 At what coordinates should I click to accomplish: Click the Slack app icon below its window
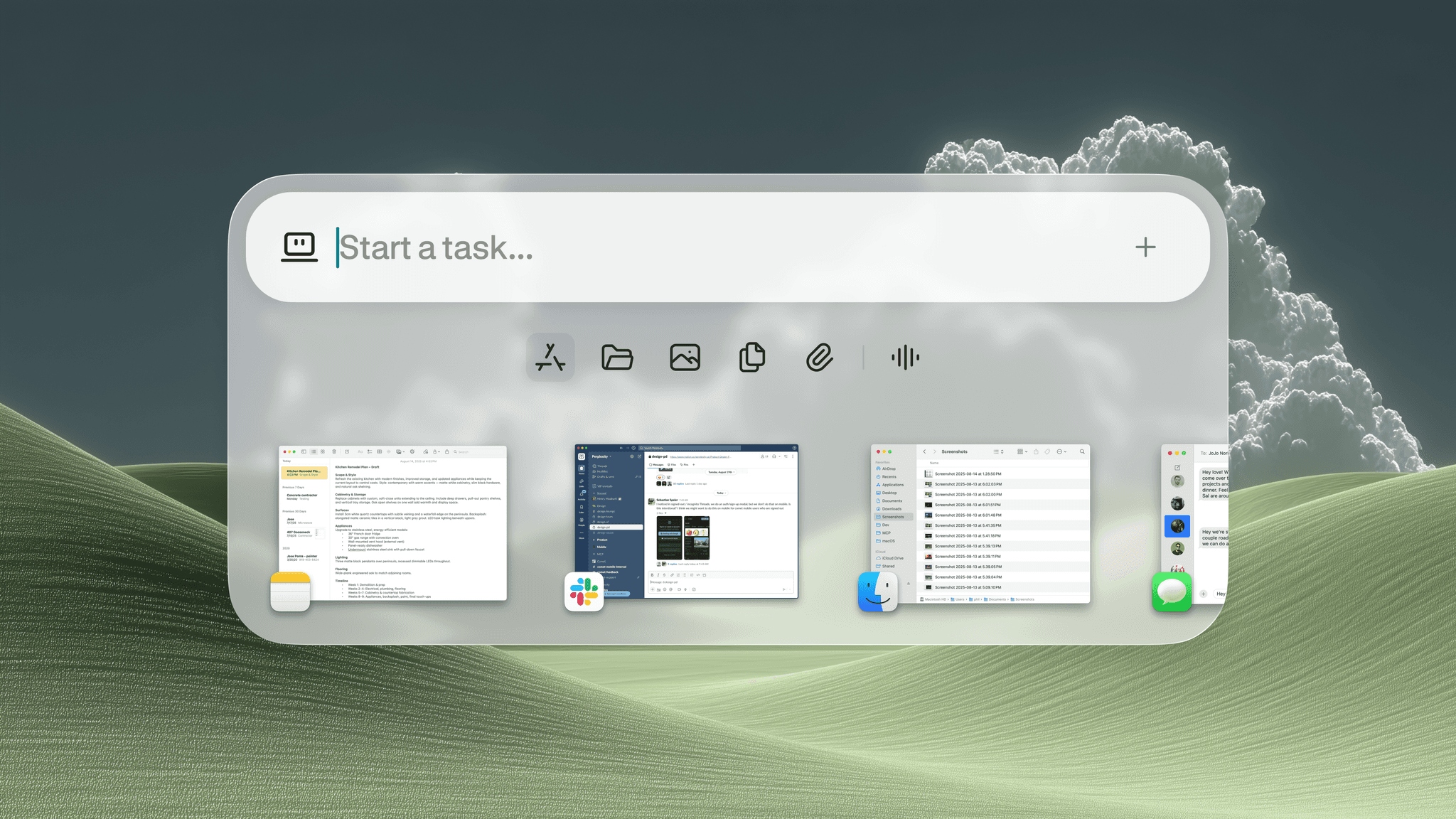click(x=584, y=591)
